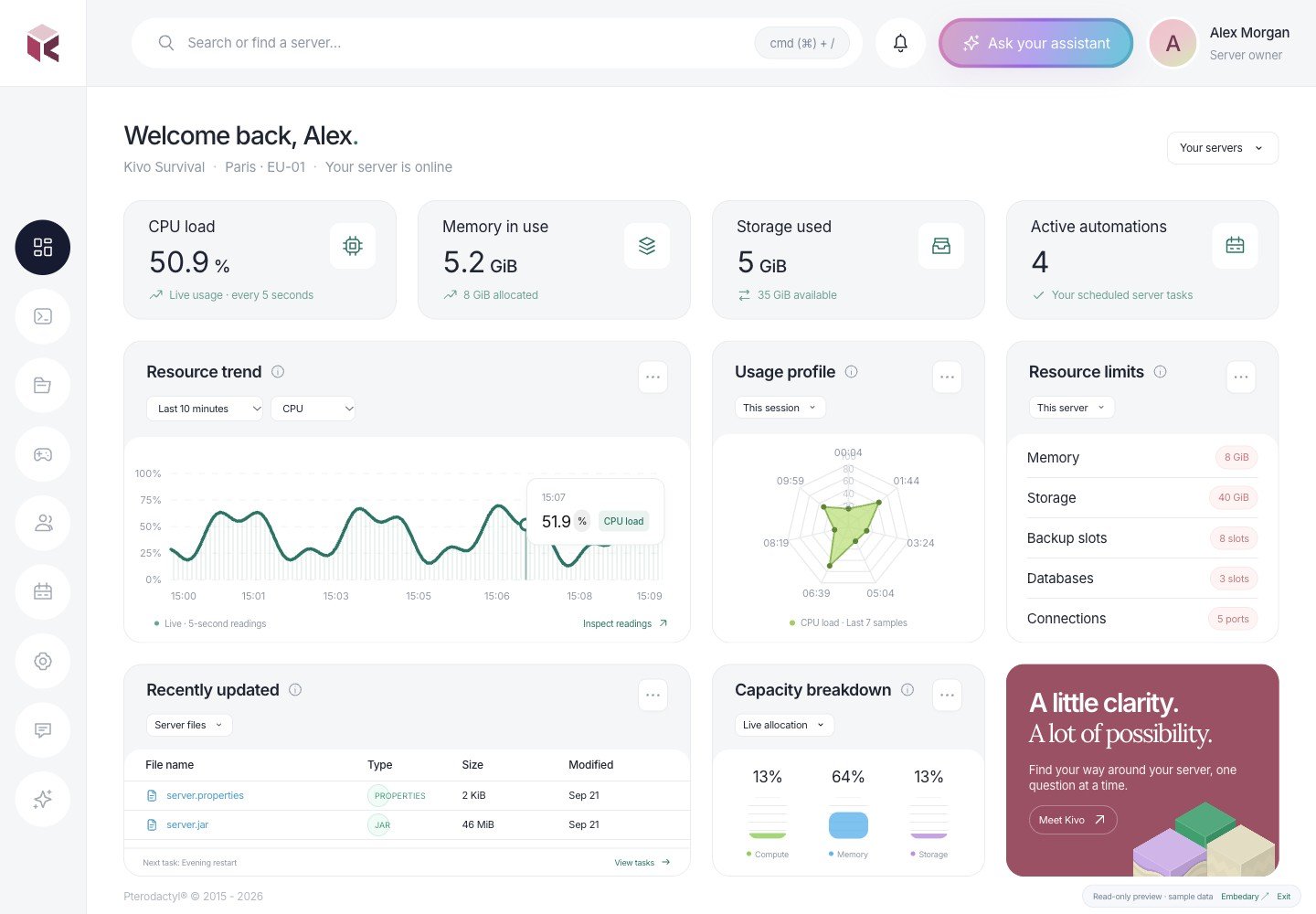Open the Resource limits more options menu
This screenshot has height=914, width=1316.
point(1241,377)
